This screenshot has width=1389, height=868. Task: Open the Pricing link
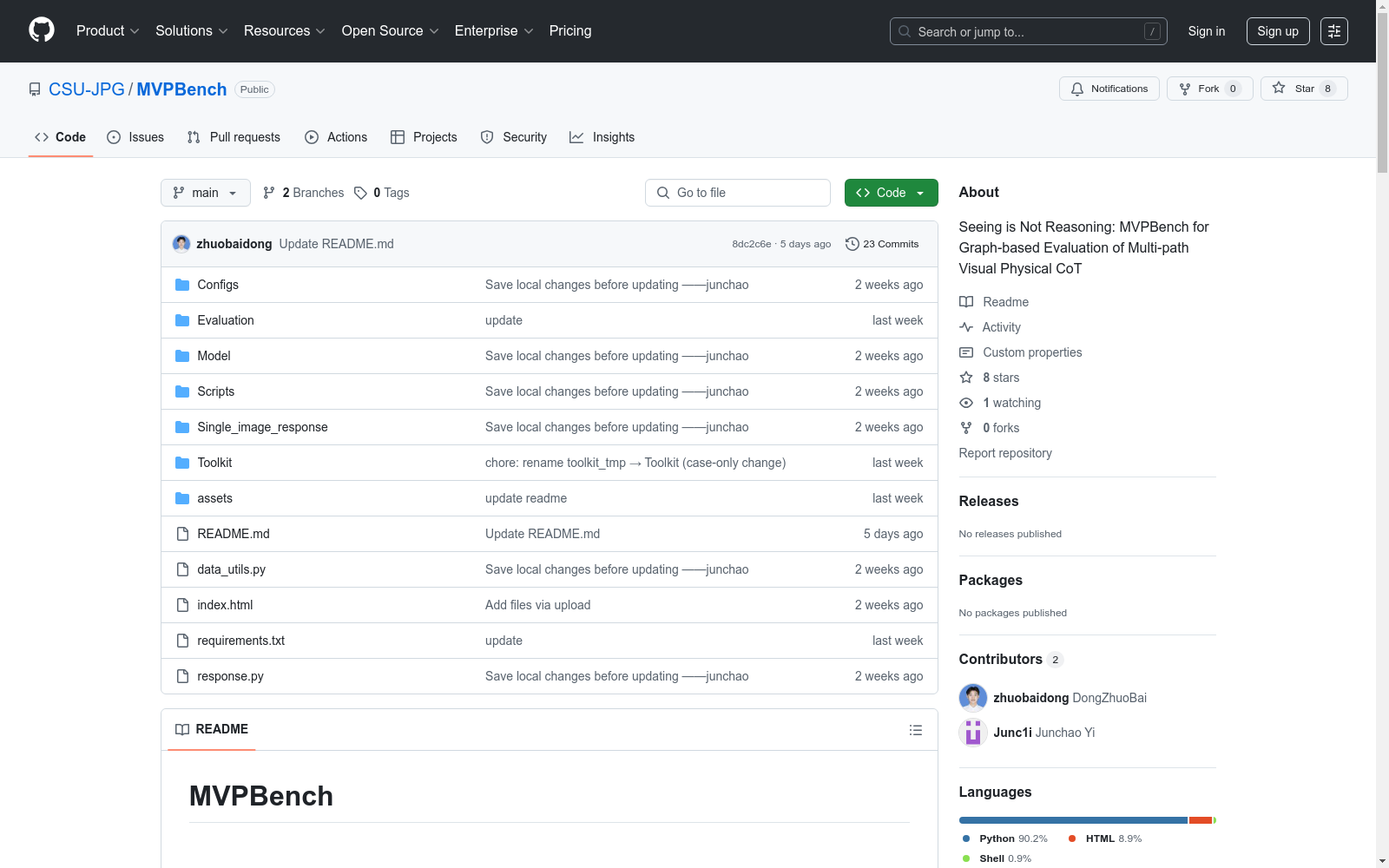coord(570,31)
